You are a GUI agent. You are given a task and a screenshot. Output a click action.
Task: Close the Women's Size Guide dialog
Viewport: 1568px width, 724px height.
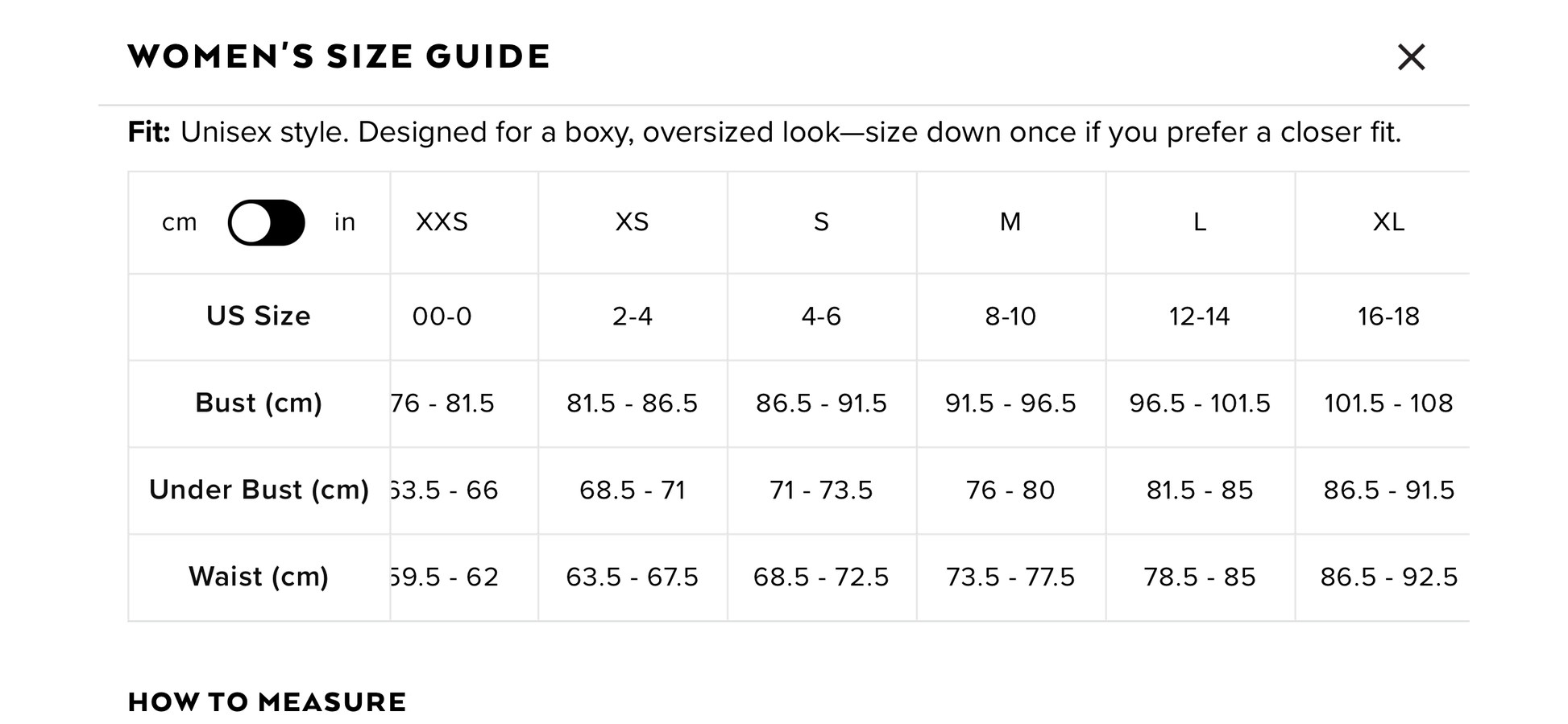(x=1411, y=57)
